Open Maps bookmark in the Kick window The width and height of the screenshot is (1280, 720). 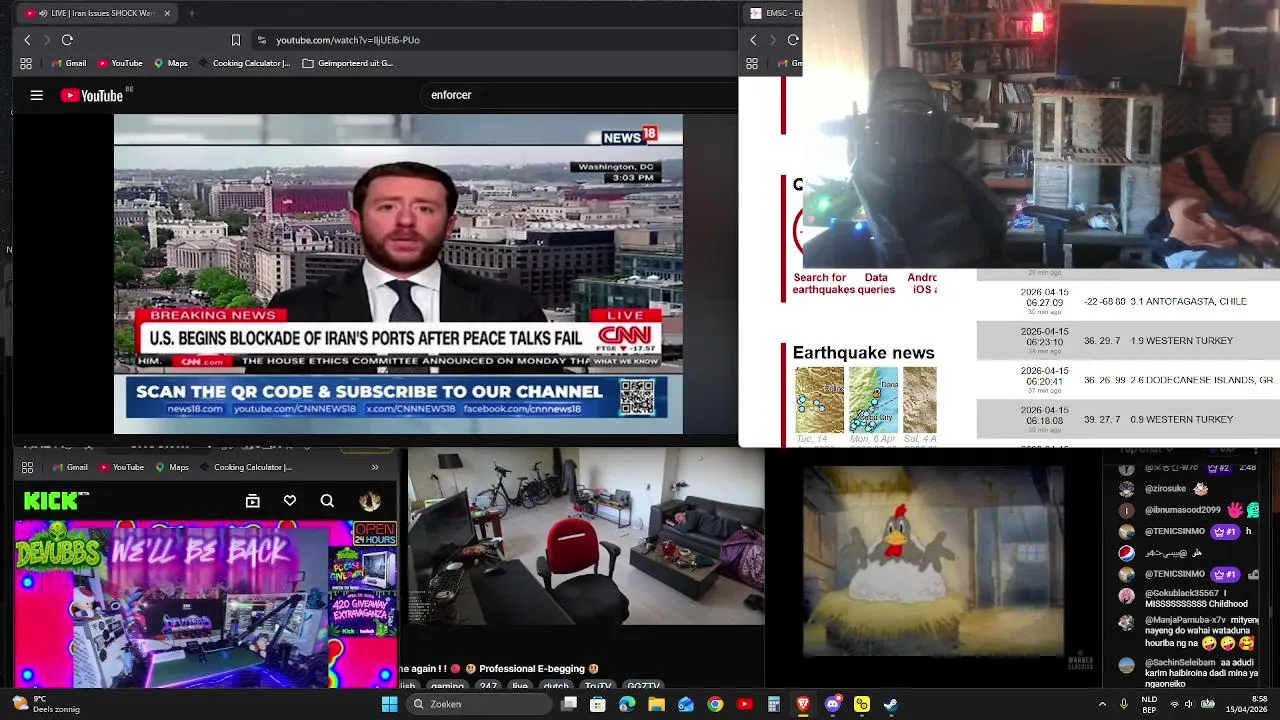point(172,467)
